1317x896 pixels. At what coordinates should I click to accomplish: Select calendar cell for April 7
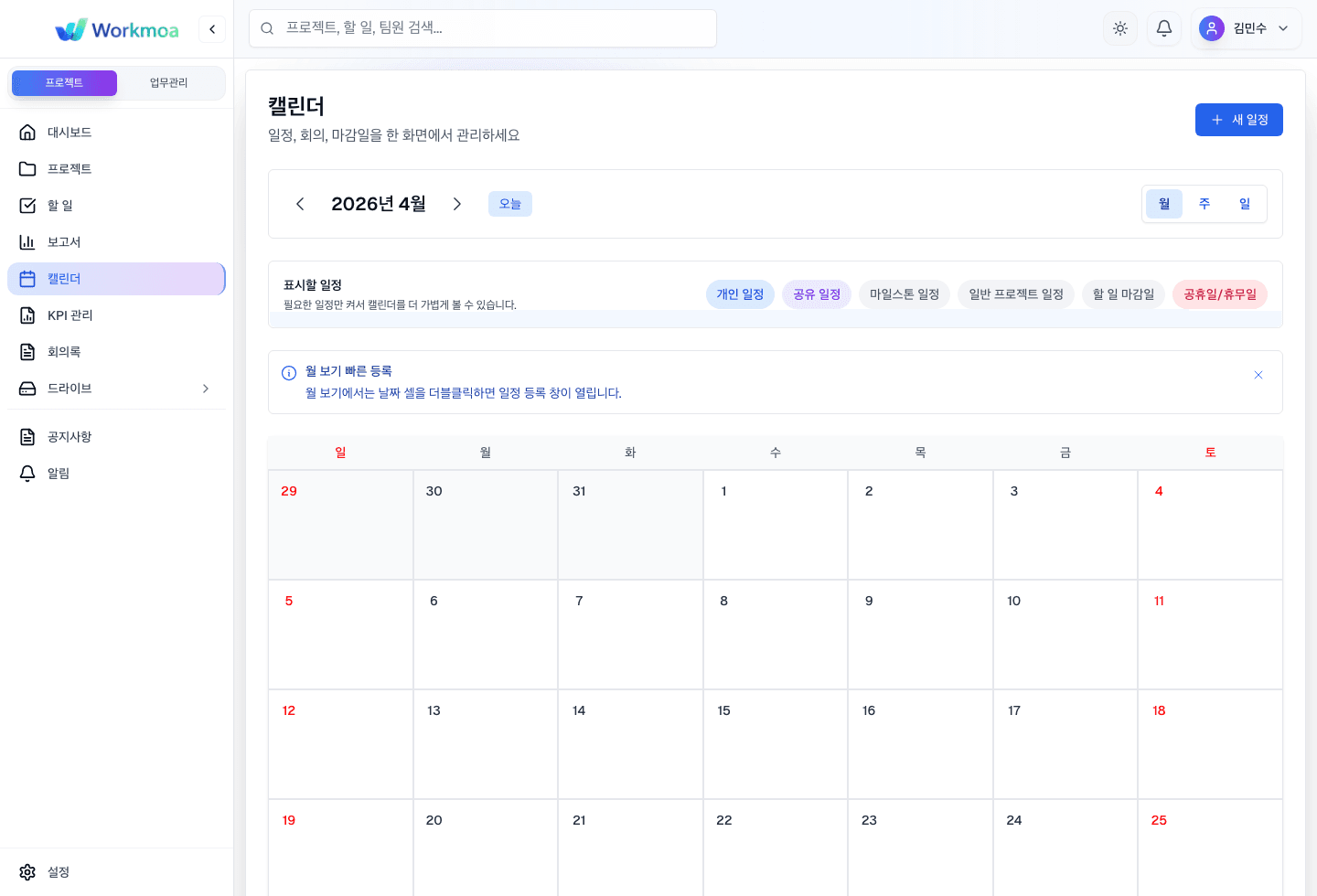[x=630, y=635]
